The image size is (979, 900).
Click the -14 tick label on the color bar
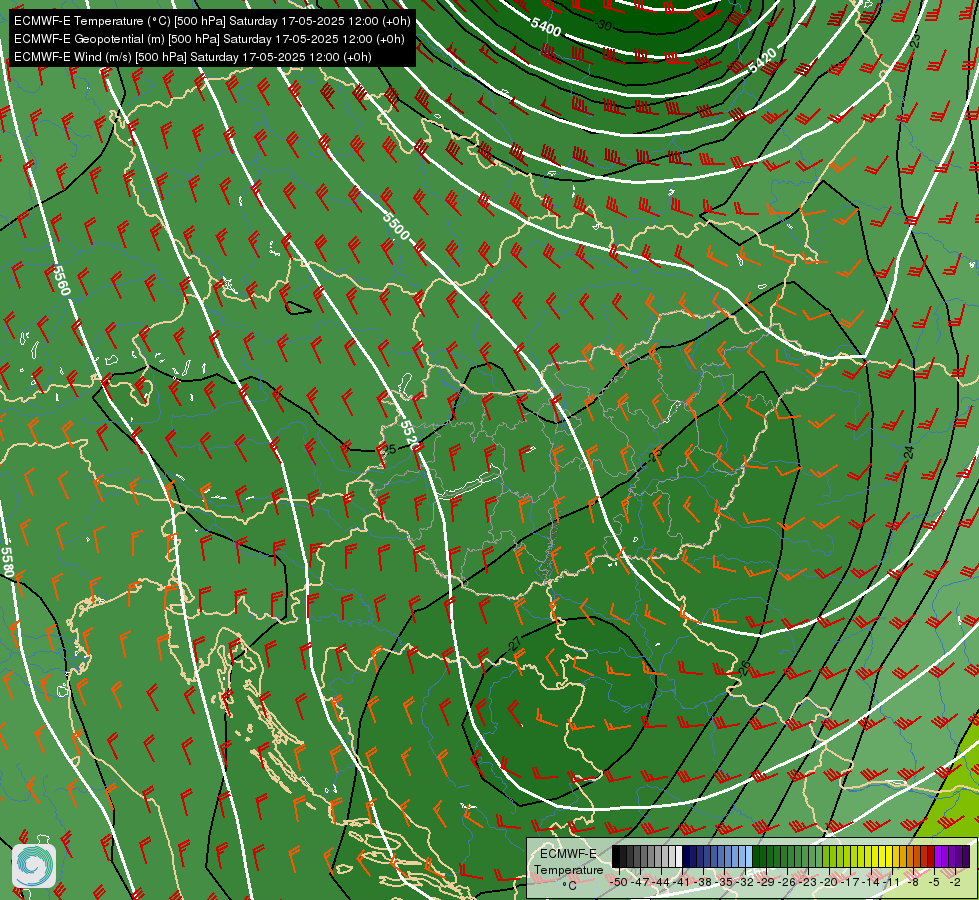pos(872,882)
